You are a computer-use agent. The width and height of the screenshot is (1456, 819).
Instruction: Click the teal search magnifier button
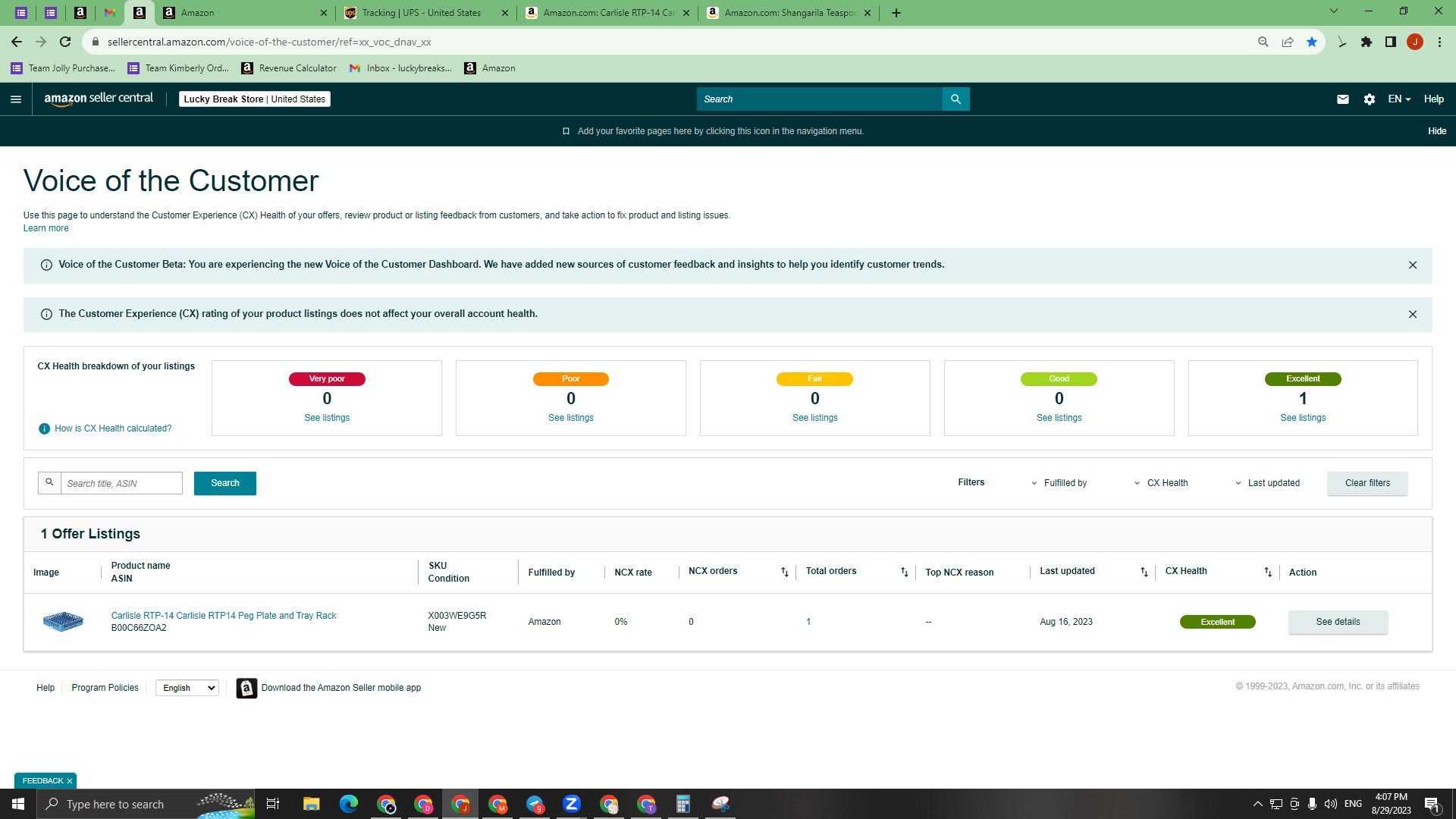pyautogui.click(x=955, y=99)
